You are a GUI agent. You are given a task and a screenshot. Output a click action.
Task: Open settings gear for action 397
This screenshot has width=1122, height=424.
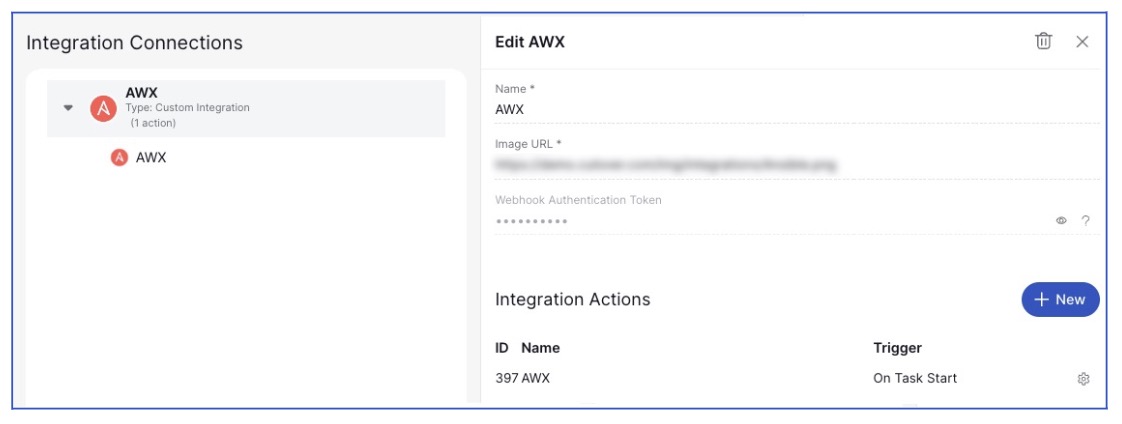(x=1083, y=379)
